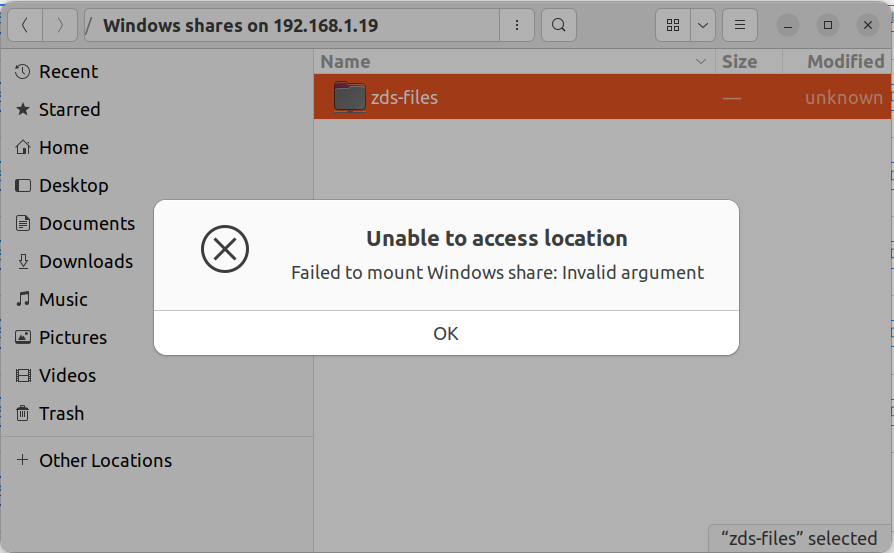The height and width of the screenshot is (553, 894).
Task: Select the zds-files shared folder icon
Action: 350,97
